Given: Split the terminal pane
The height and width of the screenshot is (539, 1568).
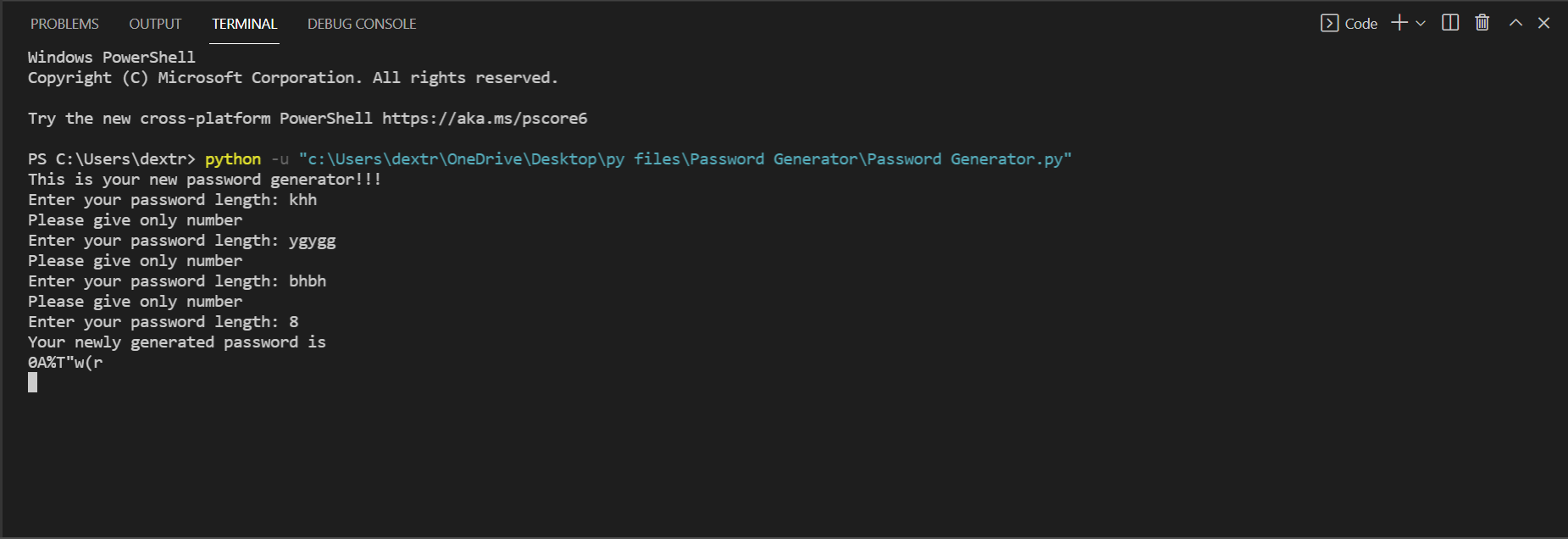Looking at the screenshot, I should pos(1449,23).
